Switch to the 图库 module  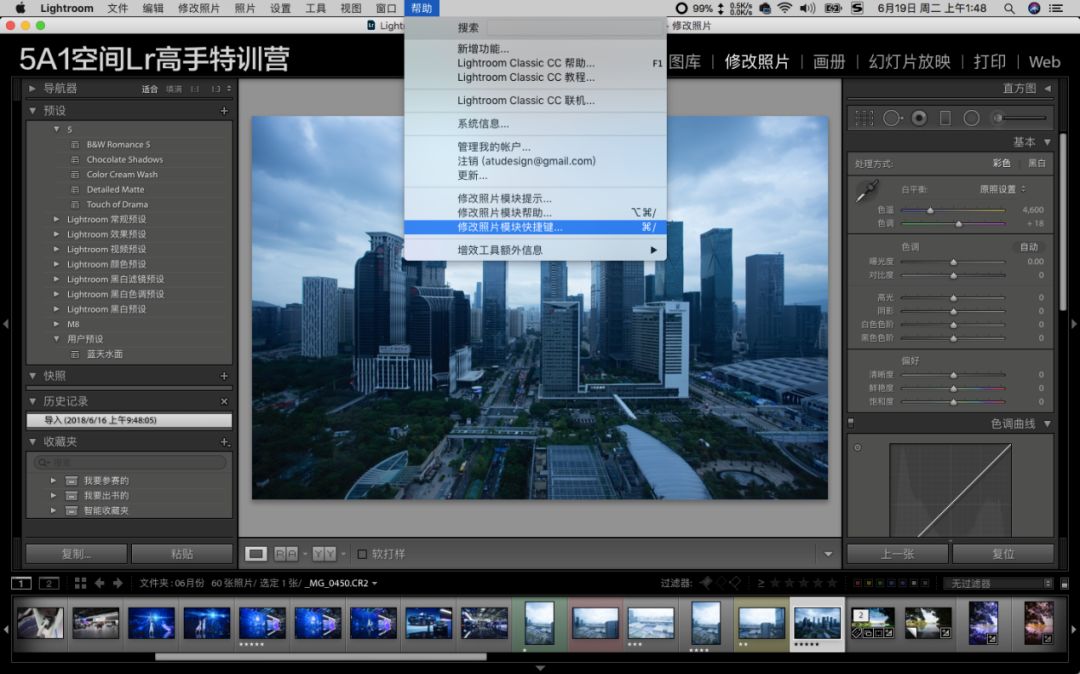685,62
